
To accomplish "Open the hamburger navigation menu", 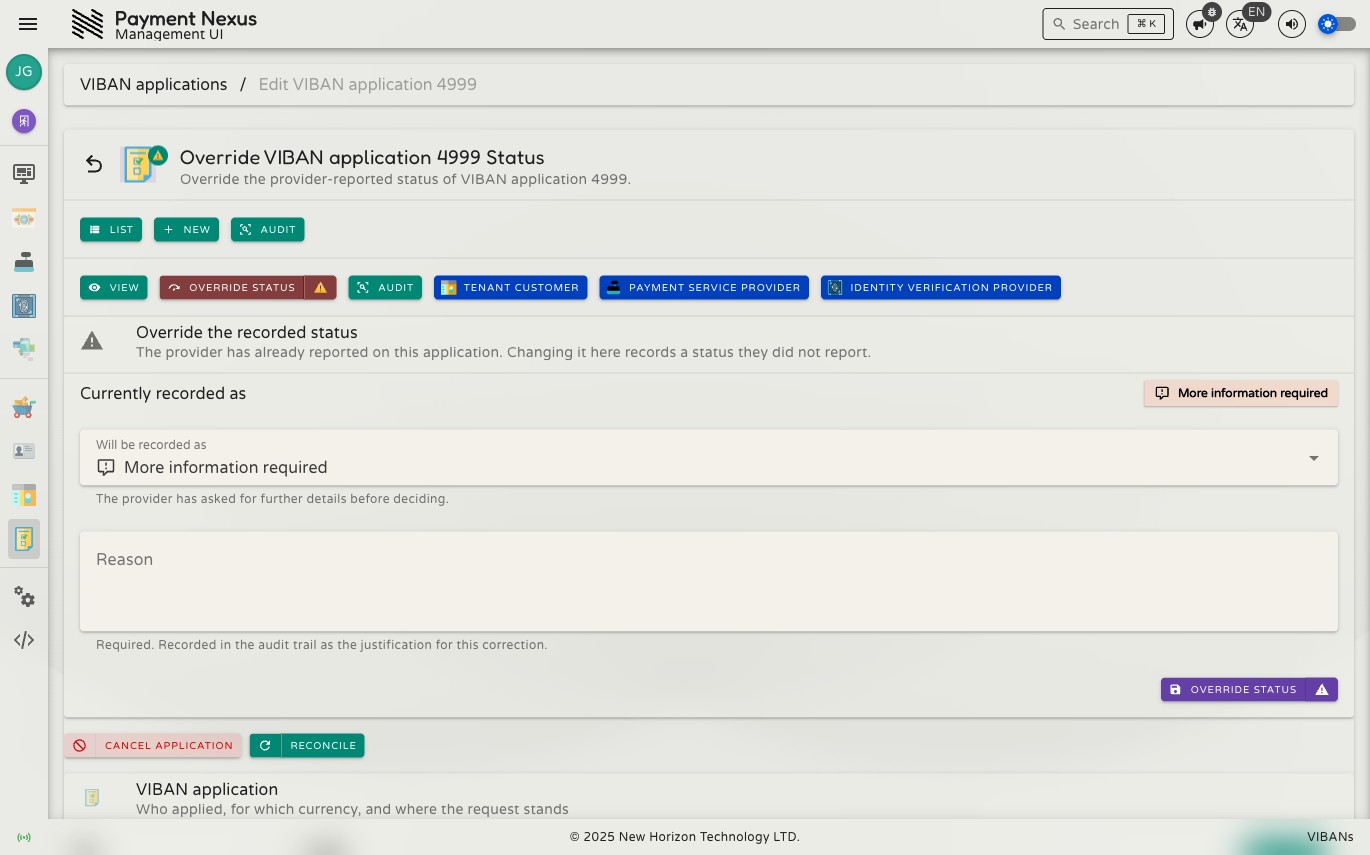I will click(x=28, y=24).
